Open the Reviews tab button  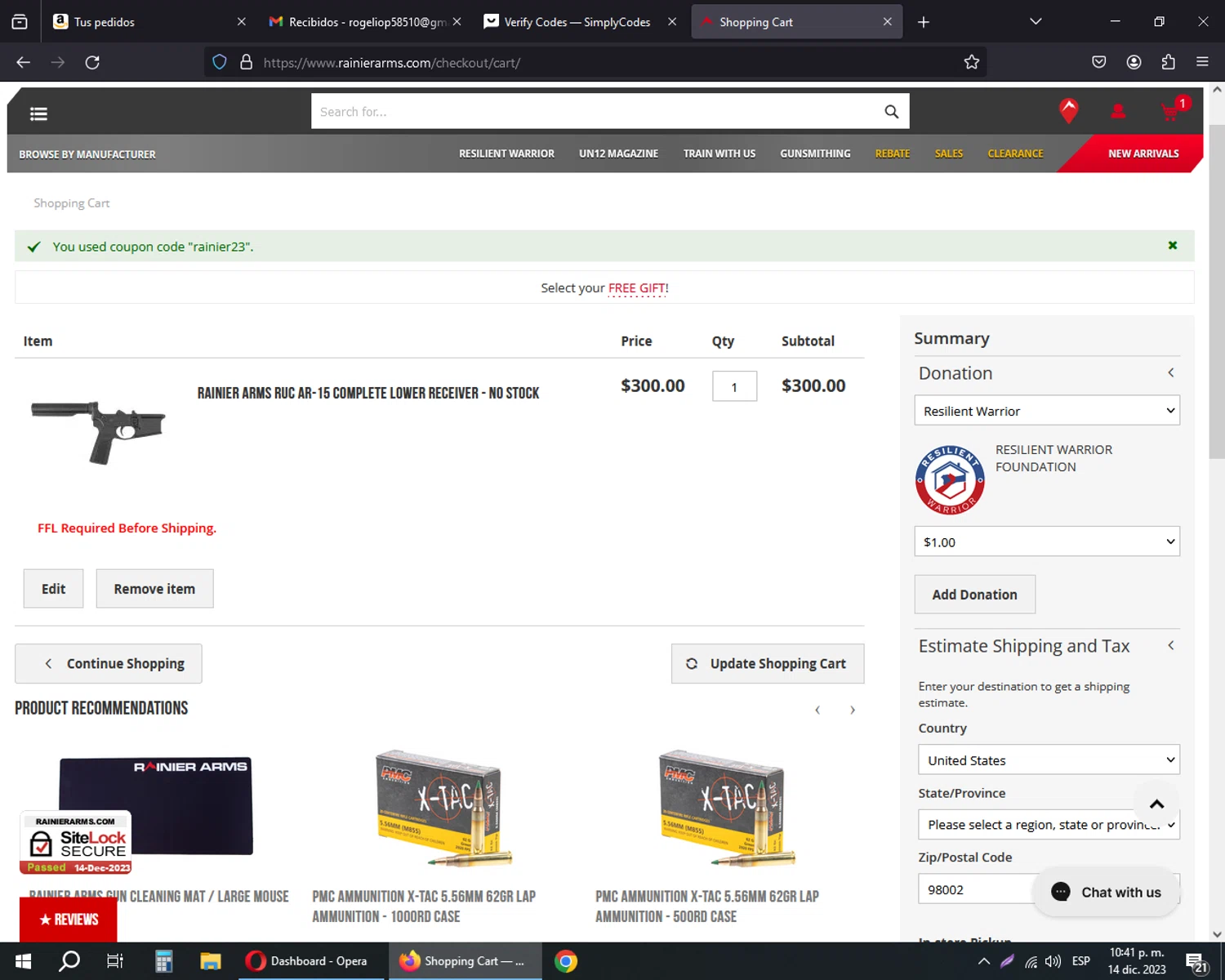69,920
